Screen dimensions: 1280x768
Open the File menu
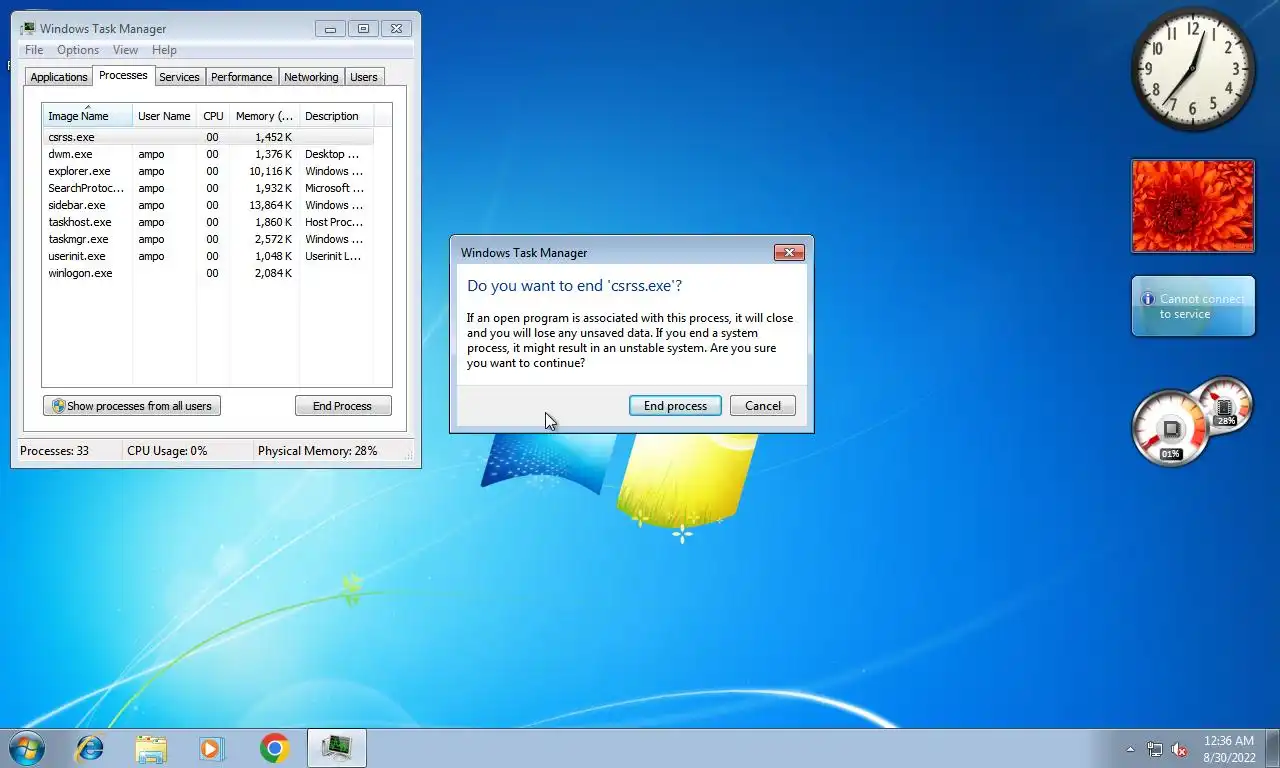pos(34,50)
